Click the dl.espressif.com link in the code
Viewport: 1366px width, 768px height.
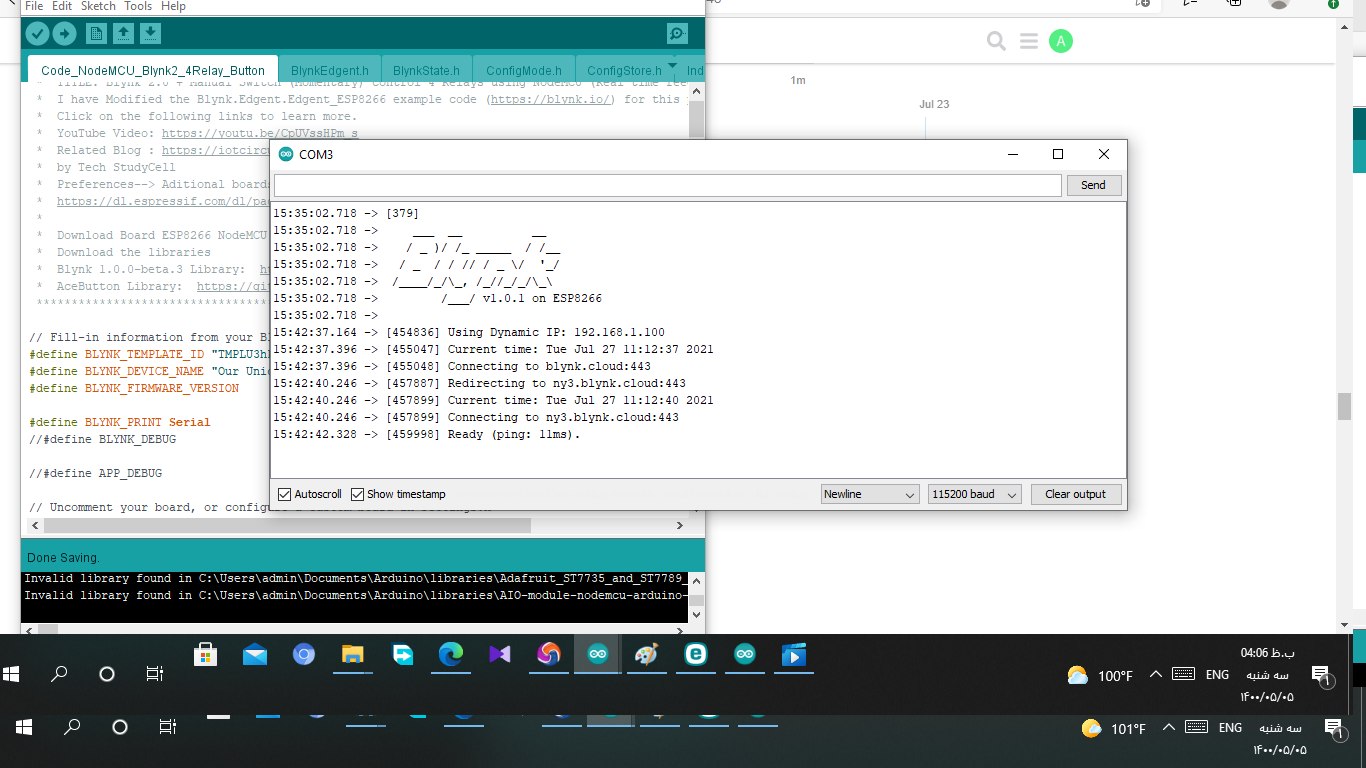pos(162,201)
